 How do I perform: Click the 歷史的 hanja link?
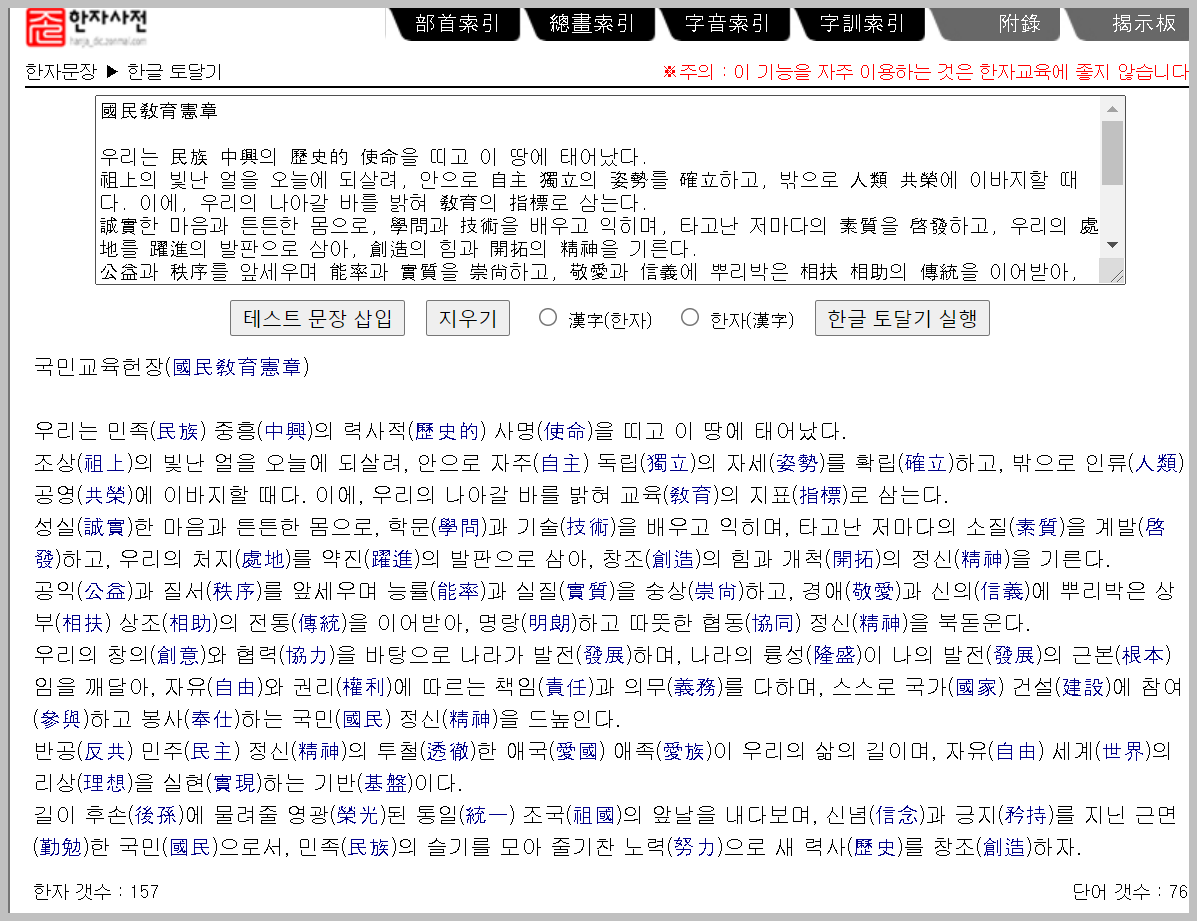(x=447, y=431)
